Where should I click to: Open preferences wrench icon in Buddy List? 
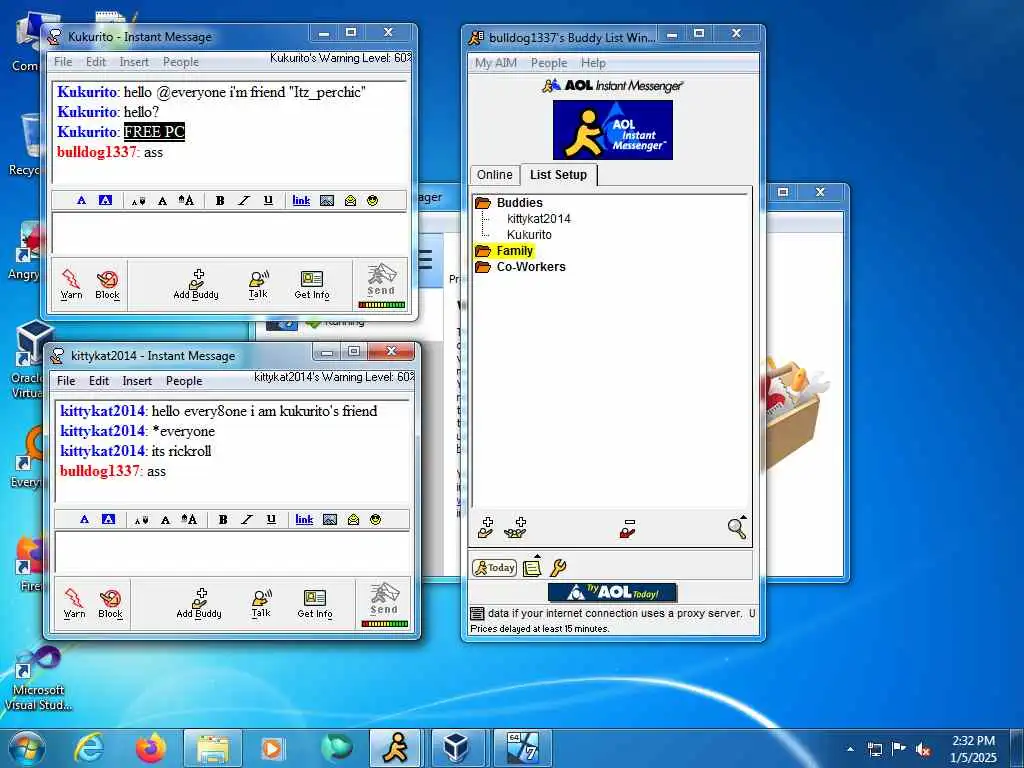(558, 568)
